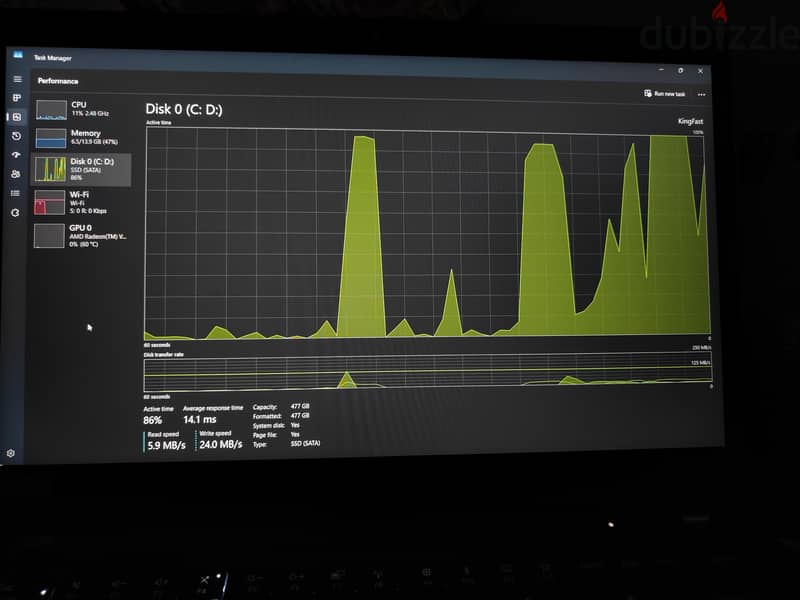Viewport: 800px width, 600px height.
Task: Maximize the Task Manager window
Action: coord(681,70)
